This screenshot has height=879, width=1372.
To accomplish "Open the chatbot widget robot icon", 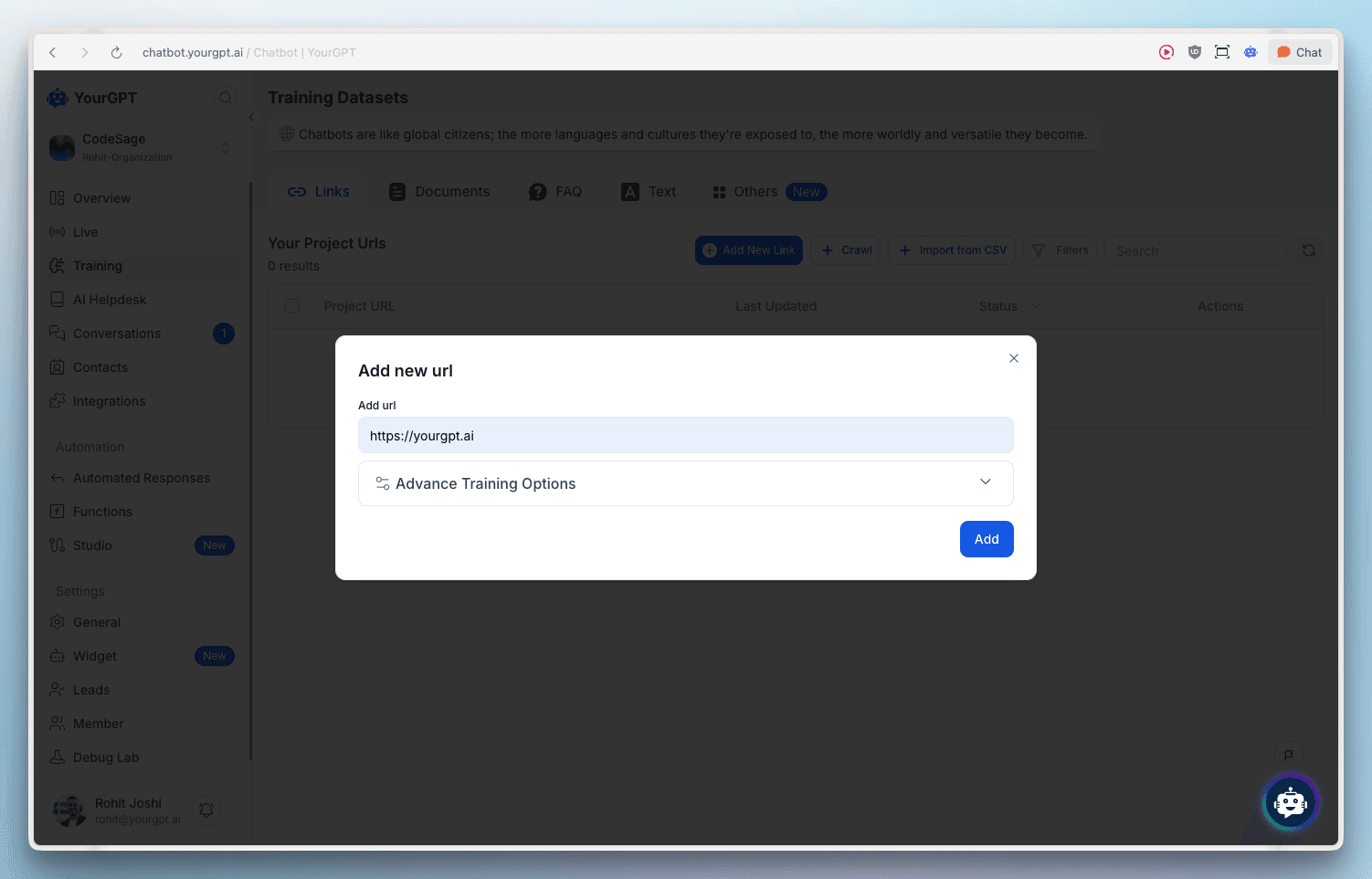I will [x=1290, y=803].
